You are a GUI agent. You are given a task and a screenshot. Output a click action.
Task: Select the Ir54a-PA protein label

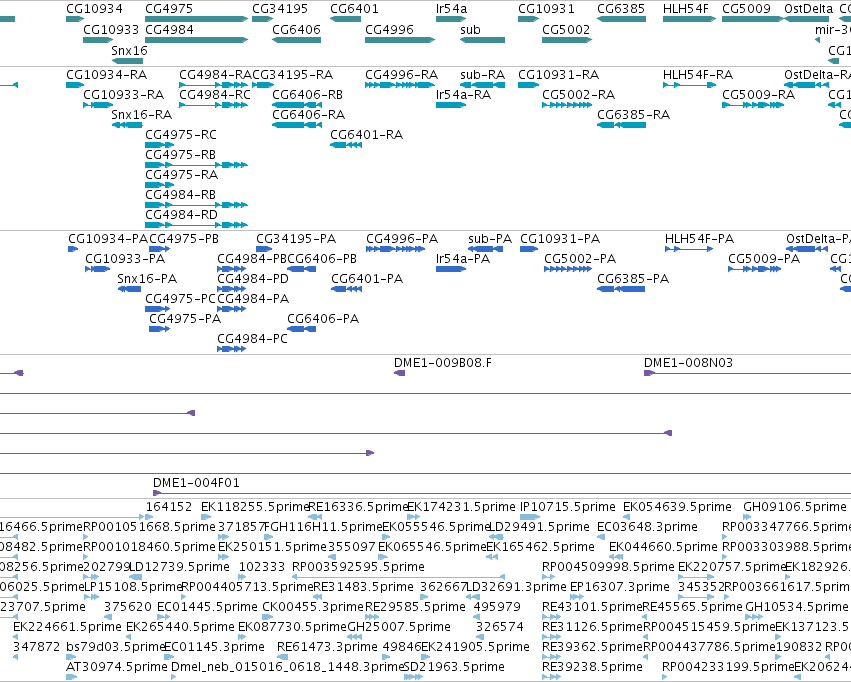(463, 259)
